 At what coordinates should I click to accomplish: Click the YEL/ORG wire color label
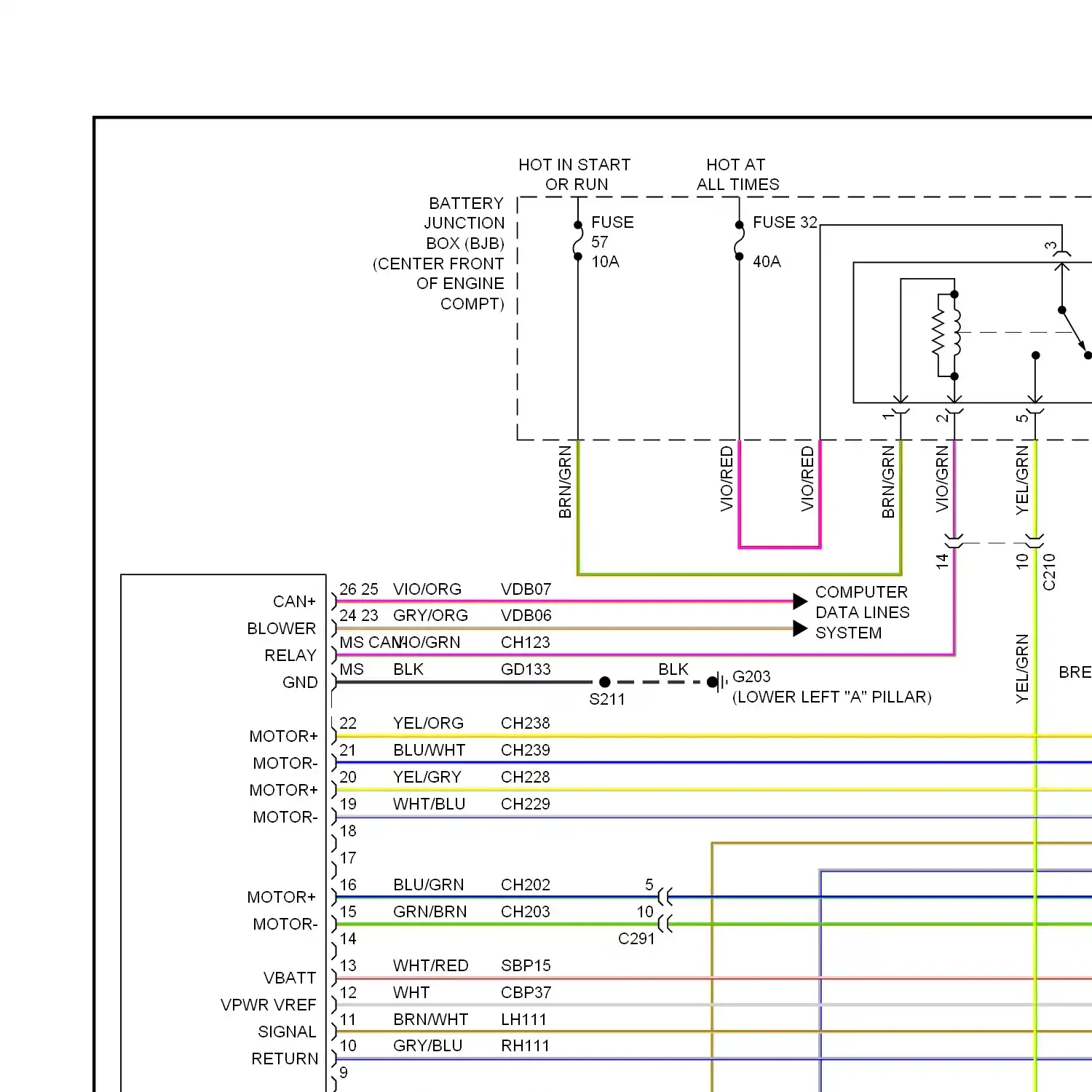point(428,723)
